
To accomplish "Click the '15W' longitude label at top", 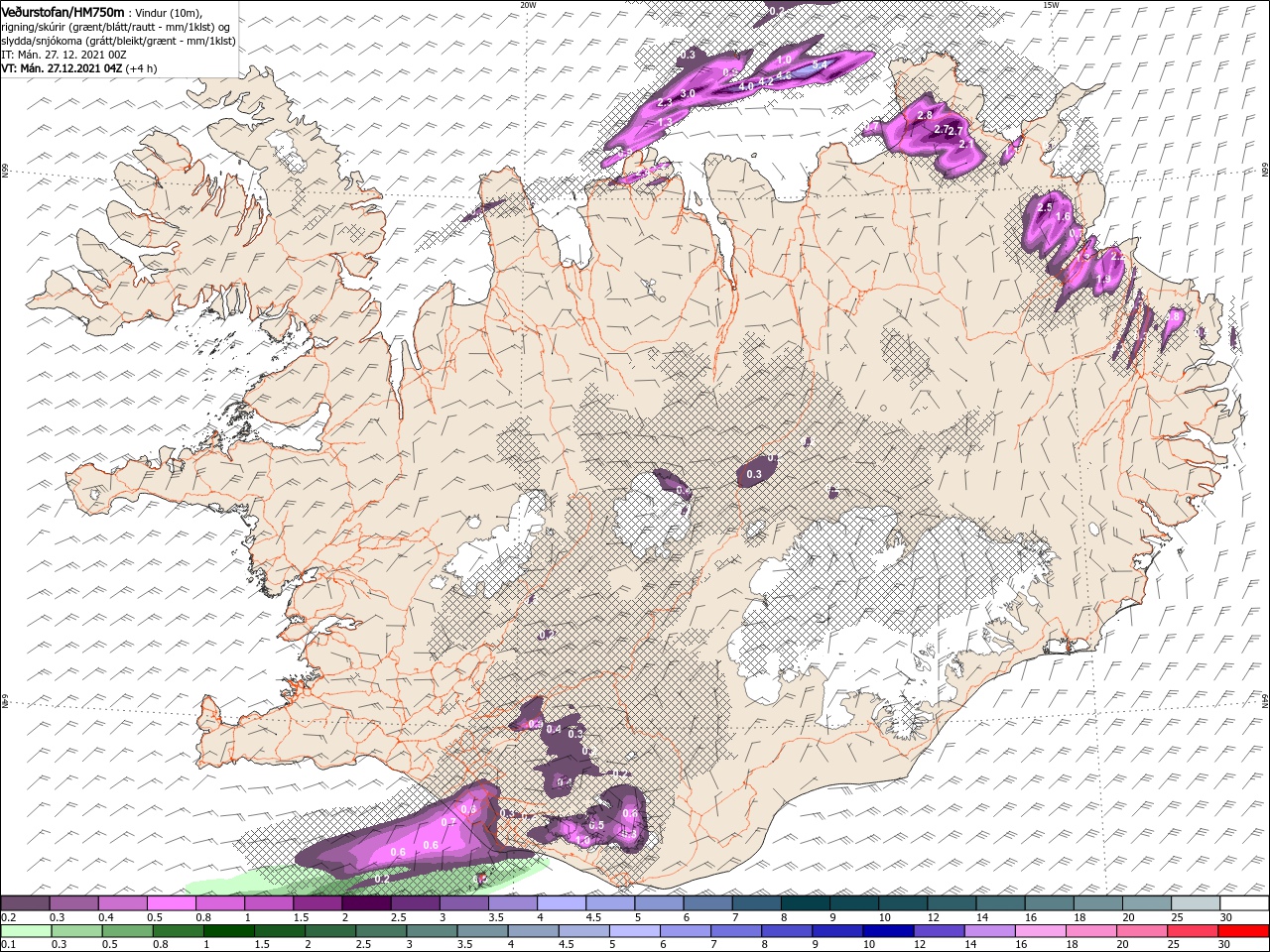I will [1049, 5].
